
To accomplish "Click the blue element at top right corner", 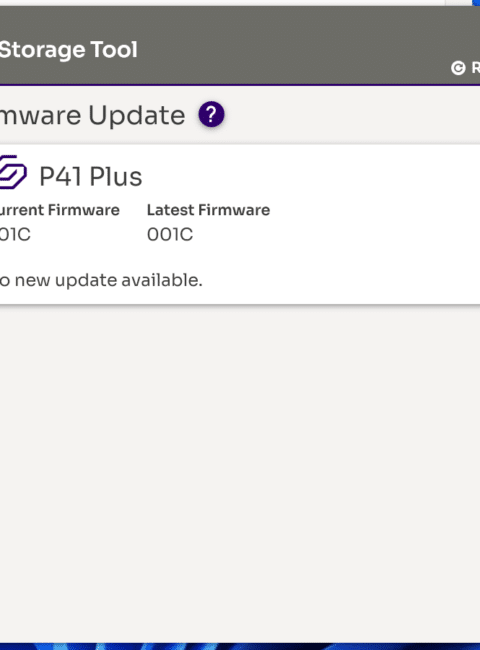I will click(x=476, y=2).
